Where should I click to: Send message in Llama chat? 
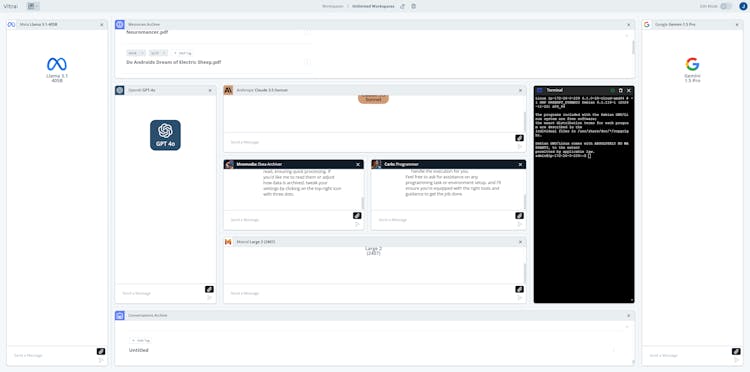(x=101, y=360)
